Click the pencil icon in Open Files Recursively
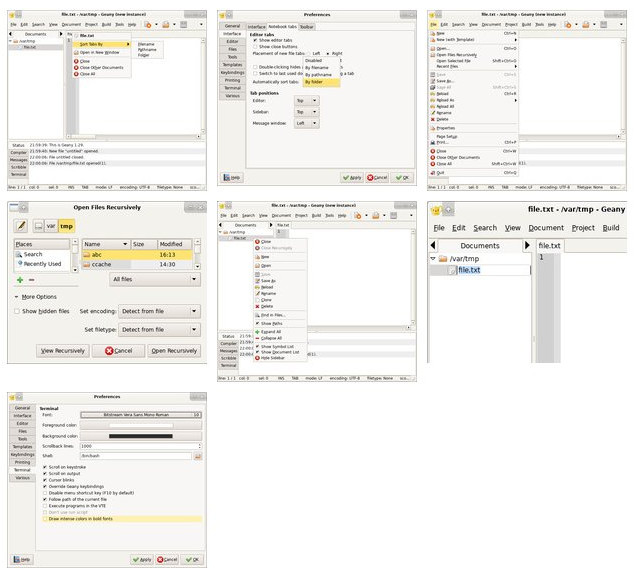The image size is (636, 578). click(22, 227)
